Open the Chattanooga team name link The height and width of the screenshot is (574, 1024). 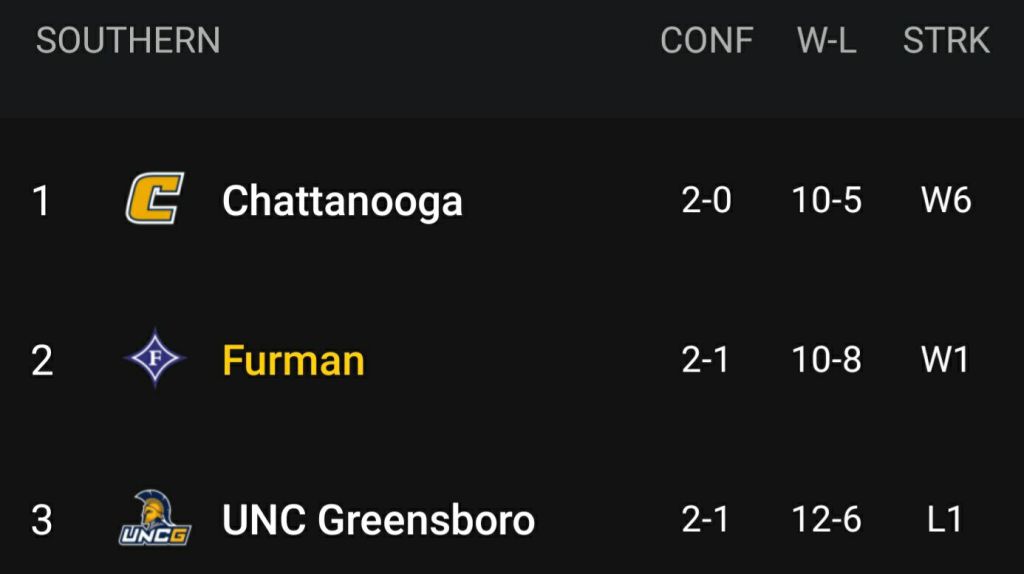point(342,201)
